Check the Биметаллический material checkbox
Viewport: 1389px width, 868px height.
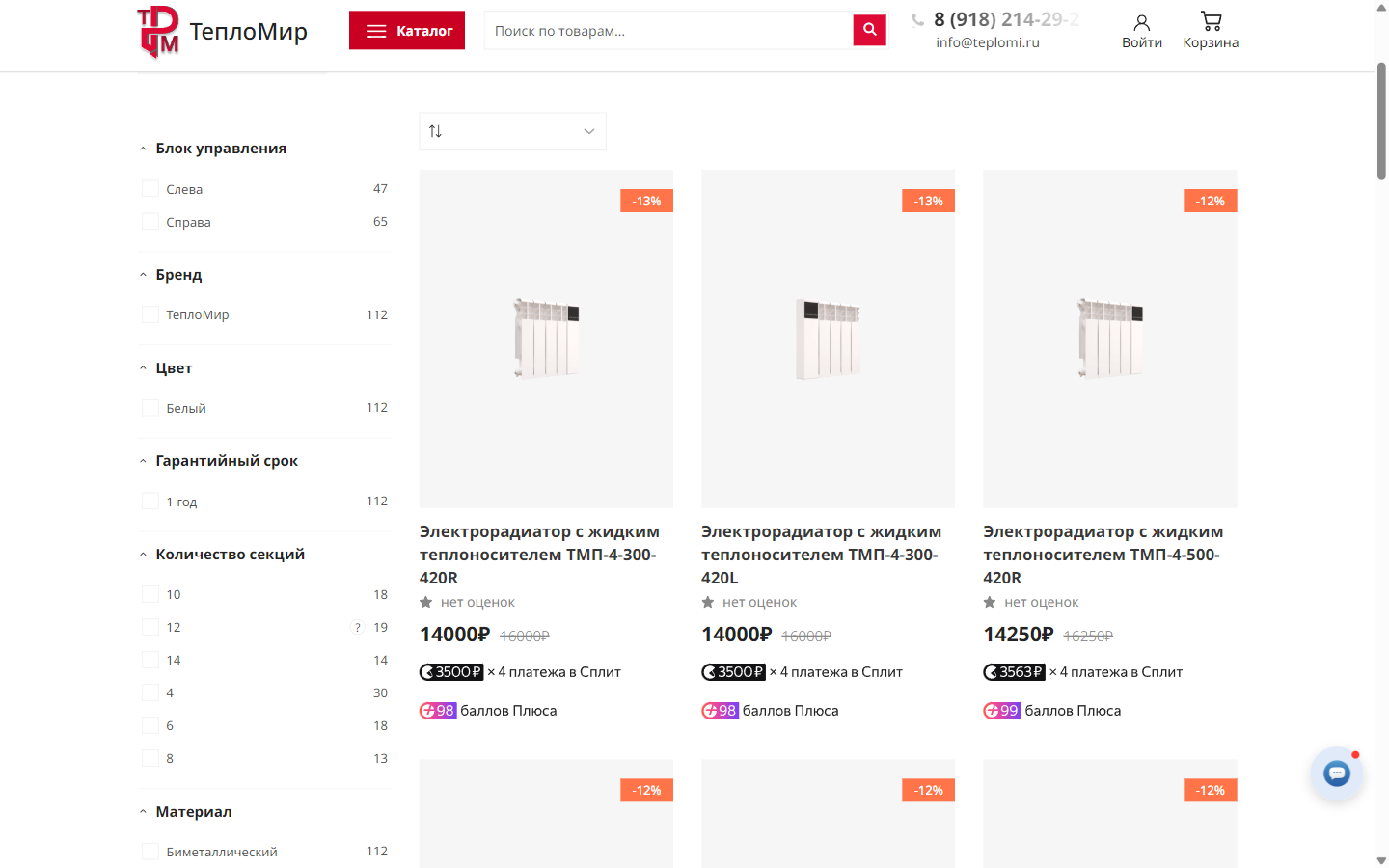pyautogui.click(x=150, y=852)
